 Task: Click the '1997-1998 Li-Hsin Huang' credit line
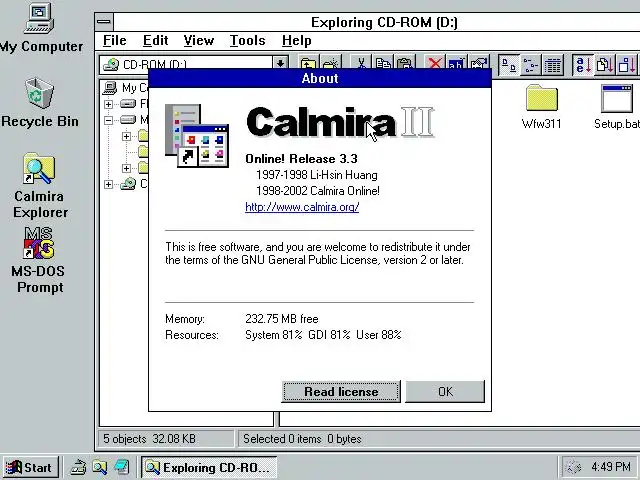pyautogui.click(x=317, y=175)
